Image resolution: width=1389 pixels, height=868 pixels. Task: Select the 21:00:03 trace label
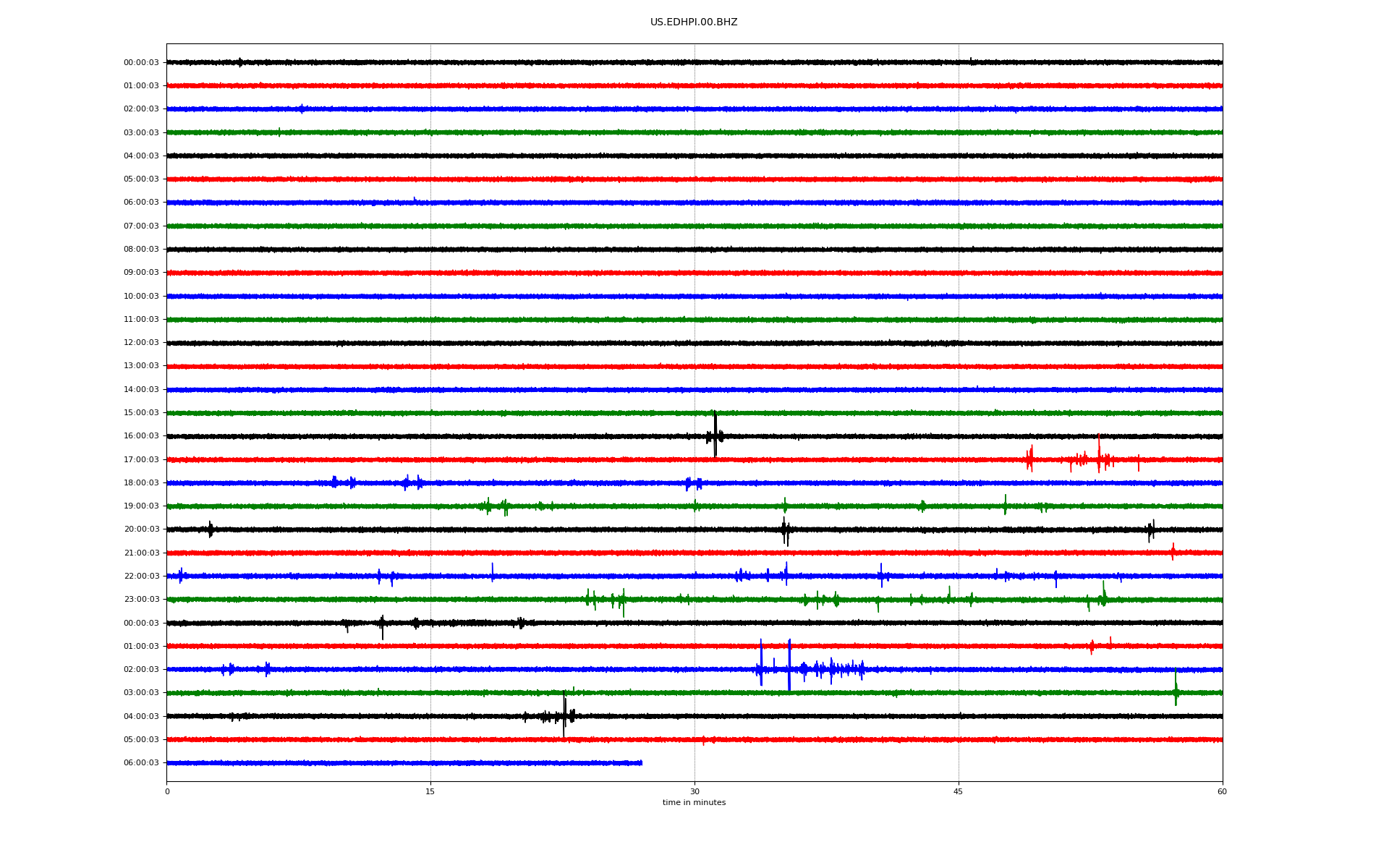pos(141,553)
